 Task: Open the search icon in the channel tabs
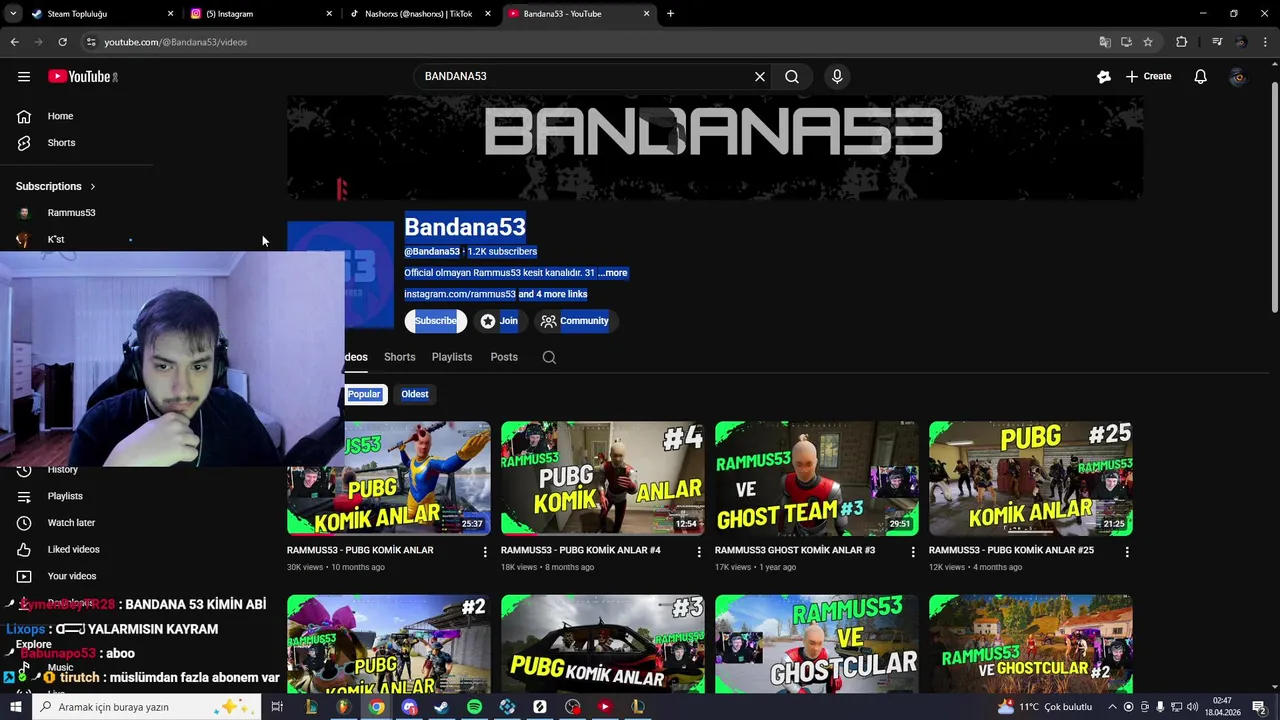[x=549, y=357]
